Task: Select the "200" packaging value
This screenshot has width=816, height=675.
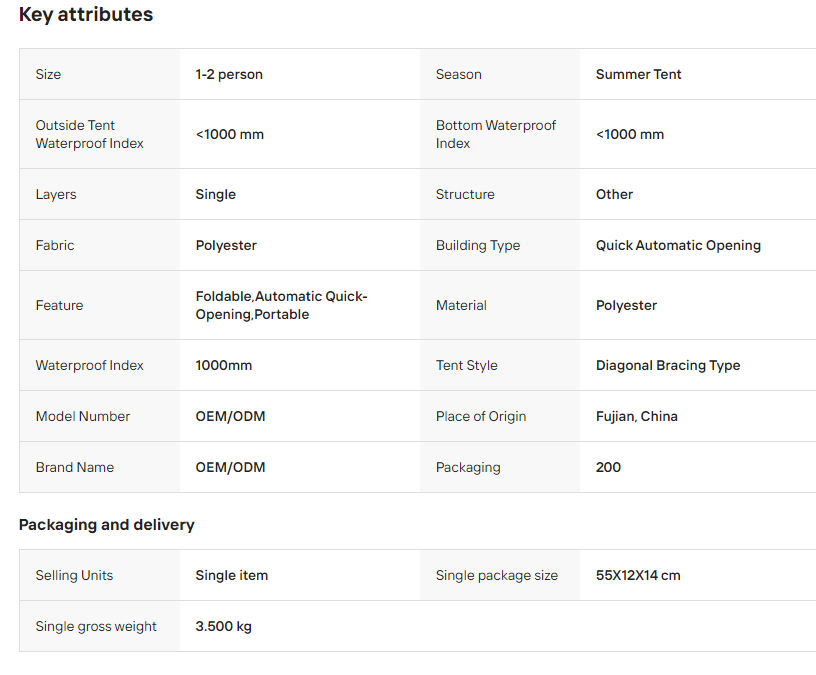Action: point(608,467)
